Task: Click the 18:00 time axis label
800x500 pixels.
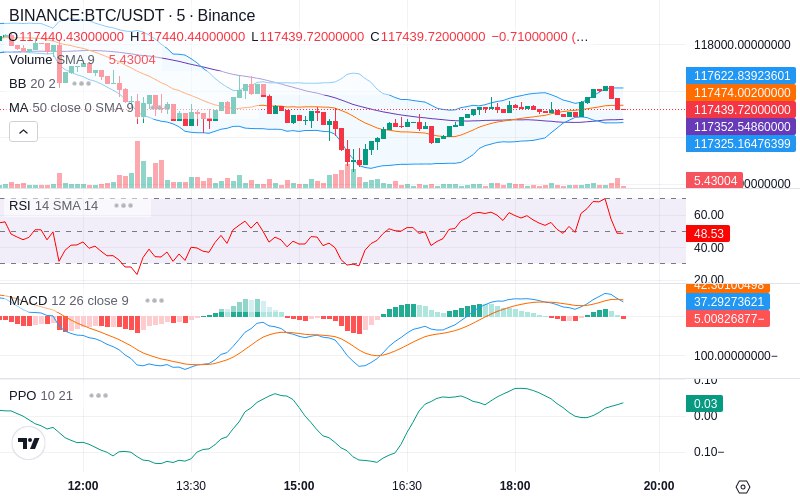Action: [x=515, y=486]
